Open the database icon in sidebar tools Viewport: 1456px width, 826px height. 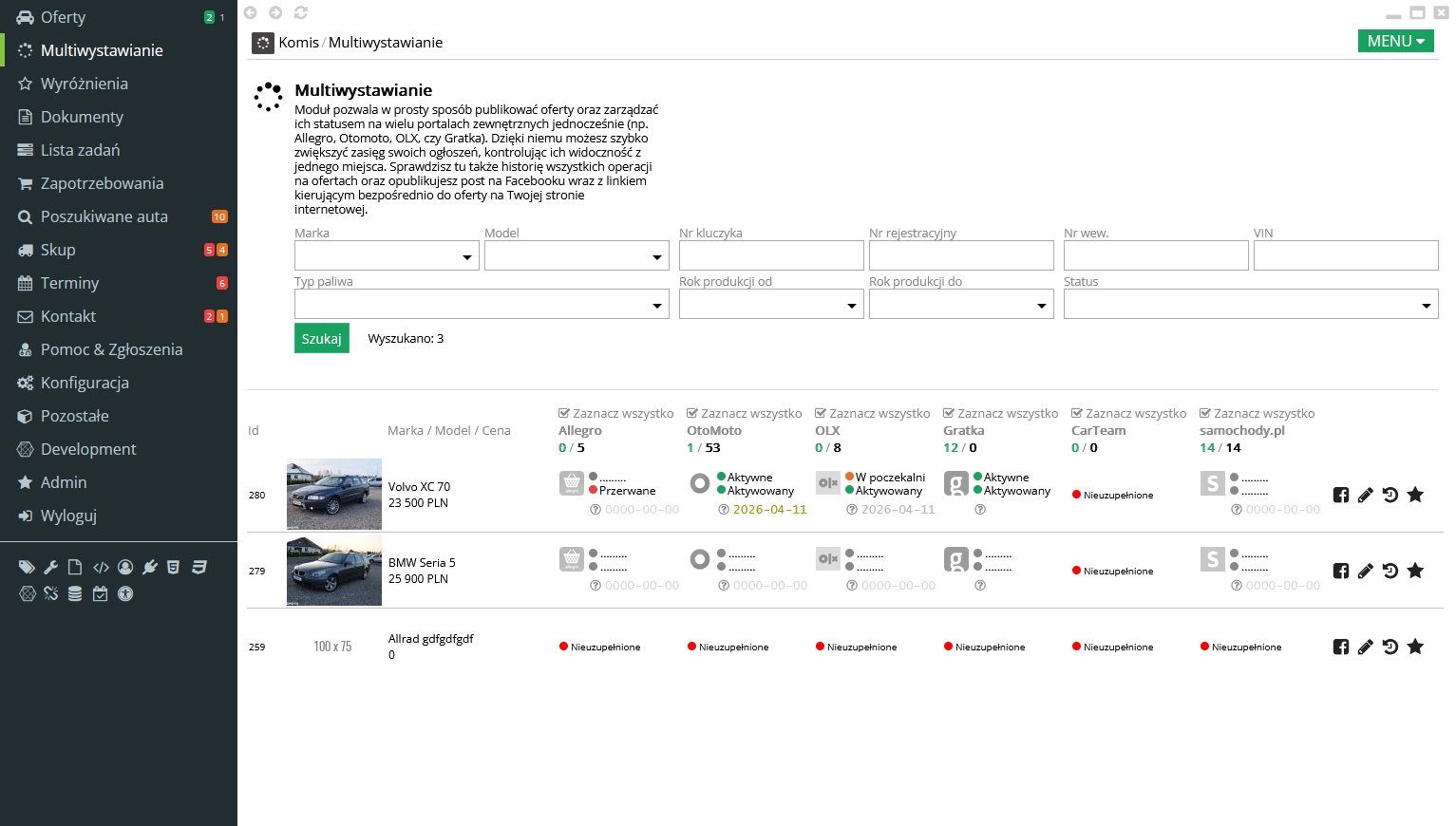pos(75,593)
